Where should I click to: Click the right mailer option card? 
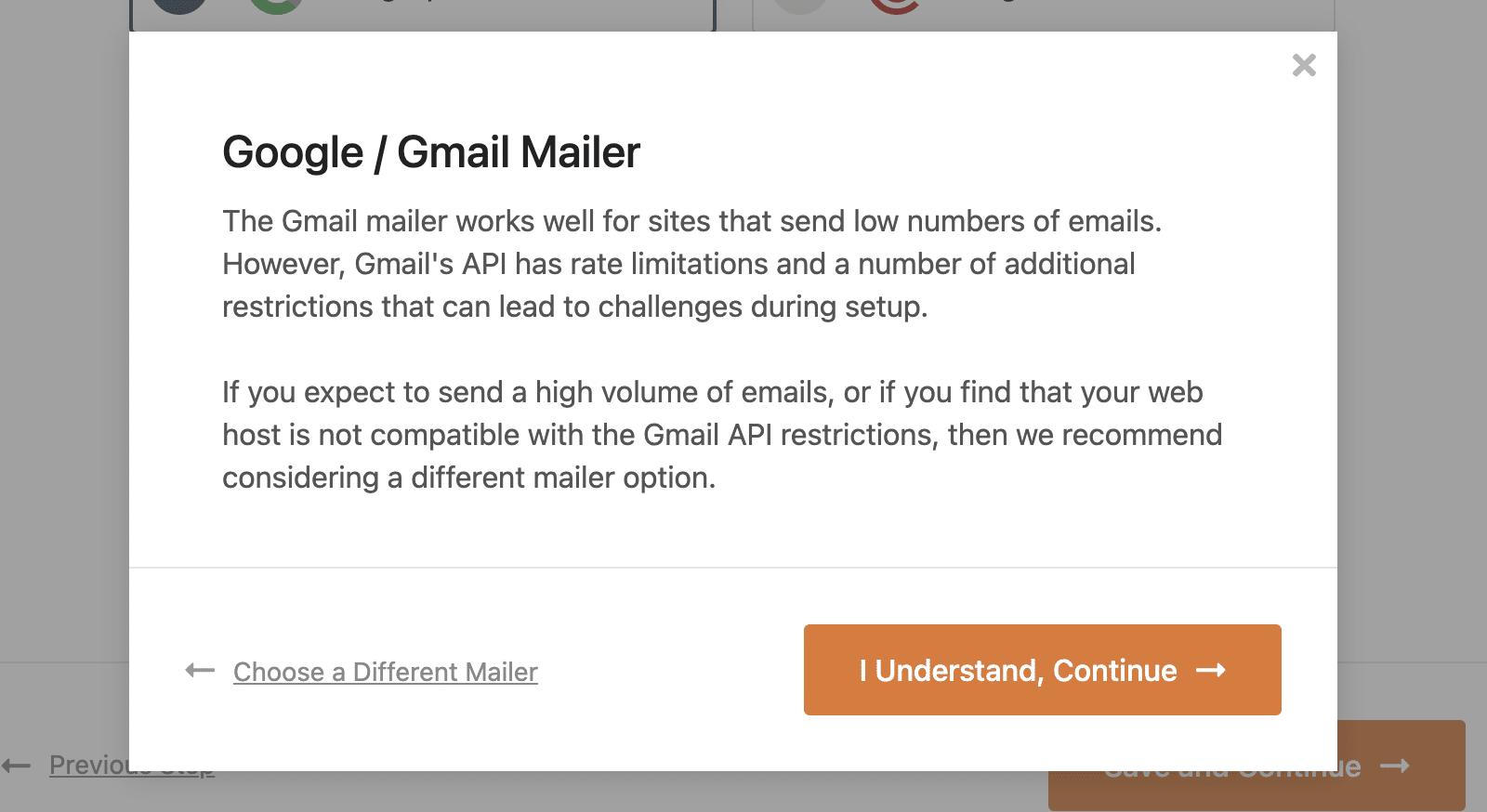coord(1041,11)
